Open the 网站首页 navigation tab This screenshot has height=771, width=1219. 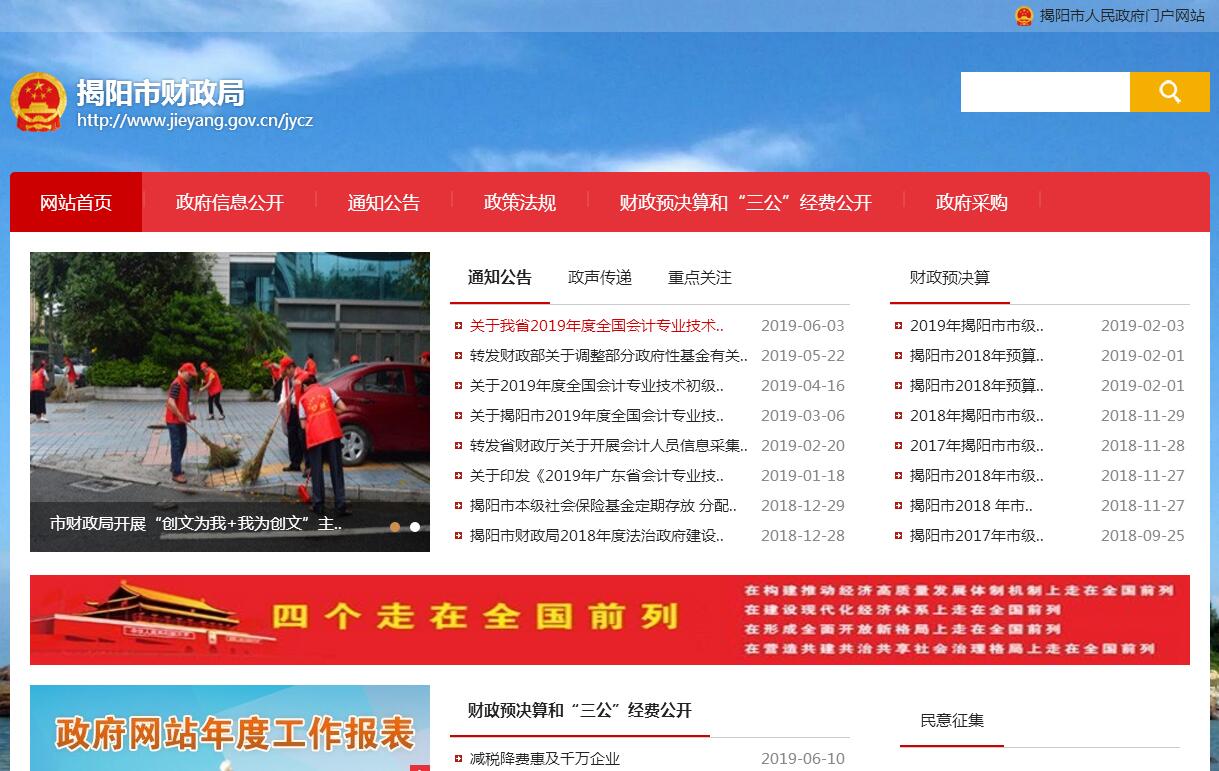(x=76, y=203)
